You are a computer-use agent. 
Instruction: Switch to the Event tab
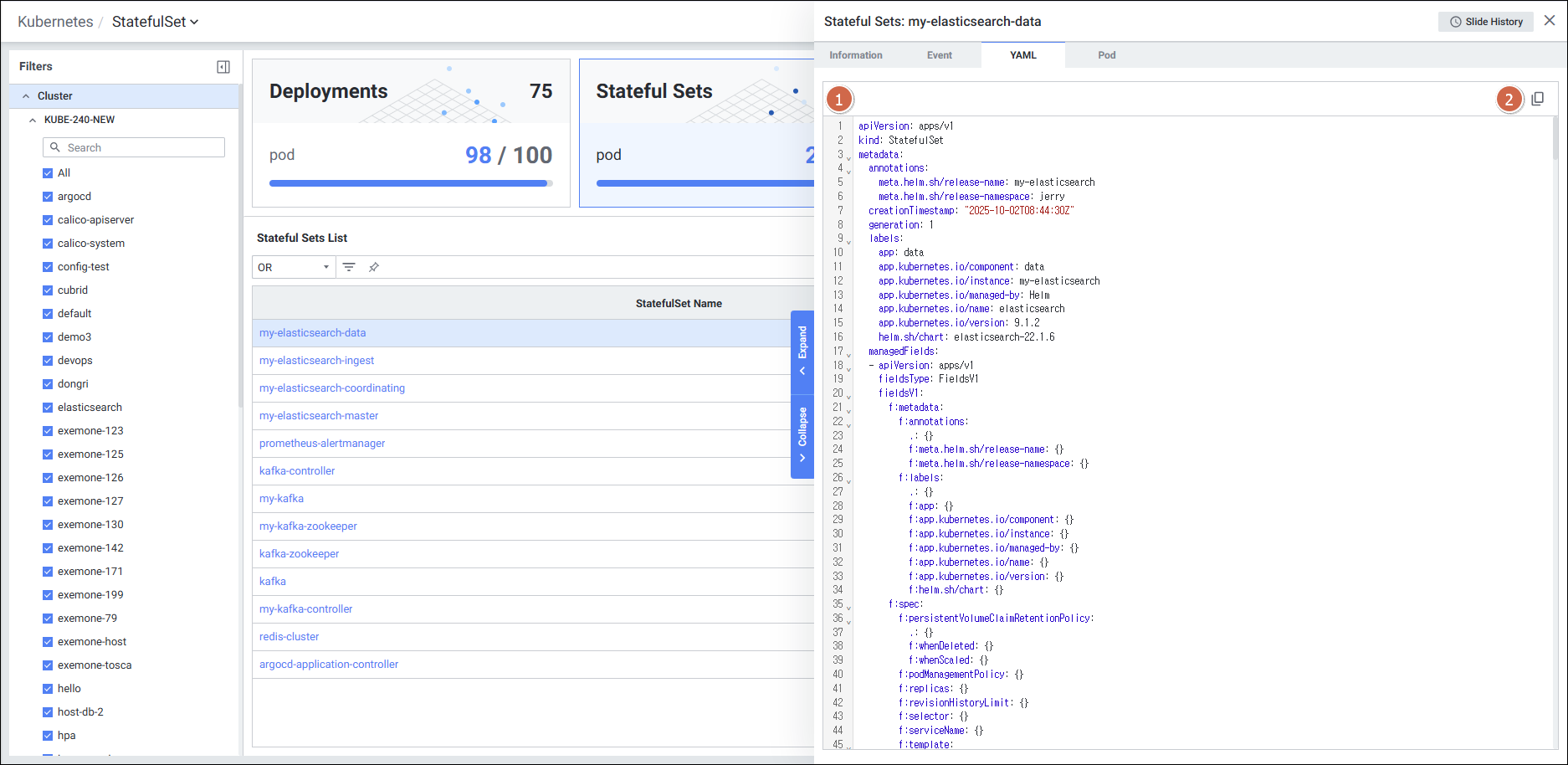pyautogui.click(x=939, y=54)
